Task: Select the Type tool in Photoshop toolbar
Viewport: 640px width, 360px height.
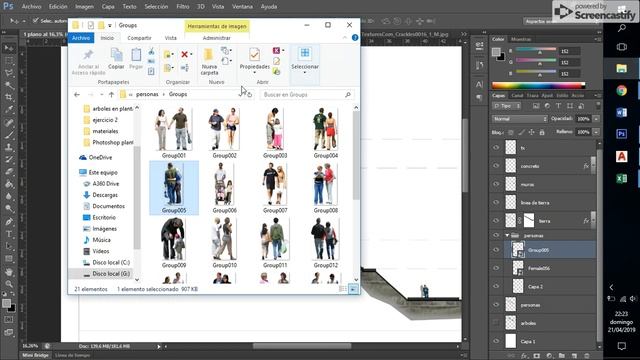Action: coord(9,234)
